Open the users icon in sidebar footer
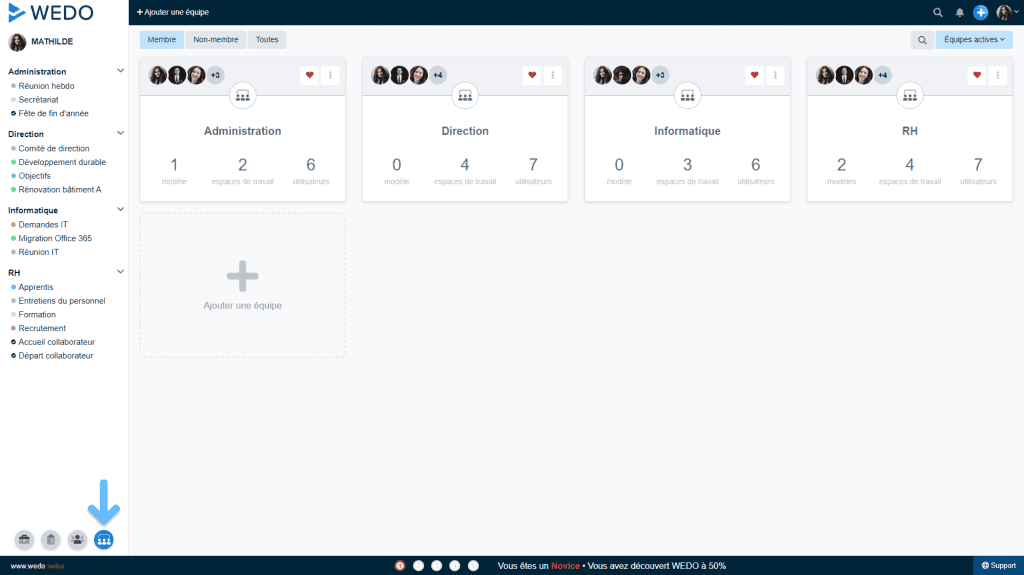1024x575 pixels. (x=77, y=540)
